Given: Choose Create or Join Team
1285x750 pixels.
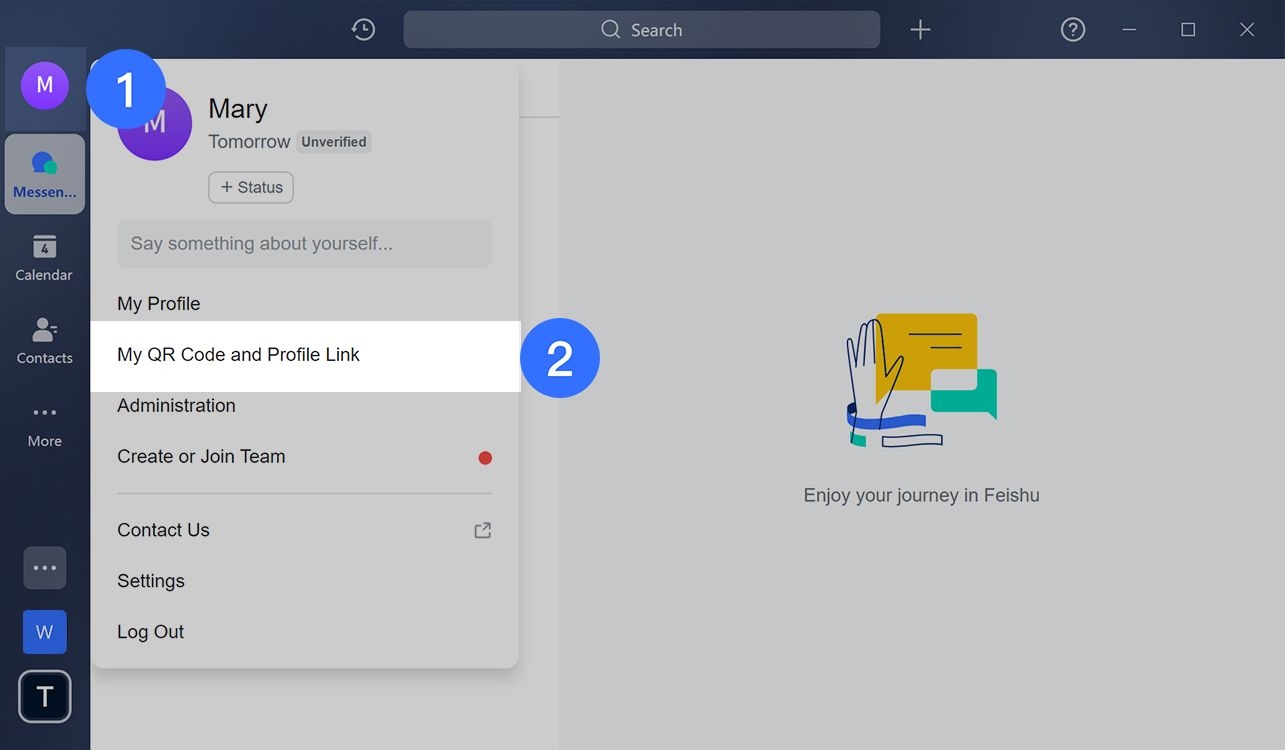Looking at the screenshot, I should click(x=201, y=457).
